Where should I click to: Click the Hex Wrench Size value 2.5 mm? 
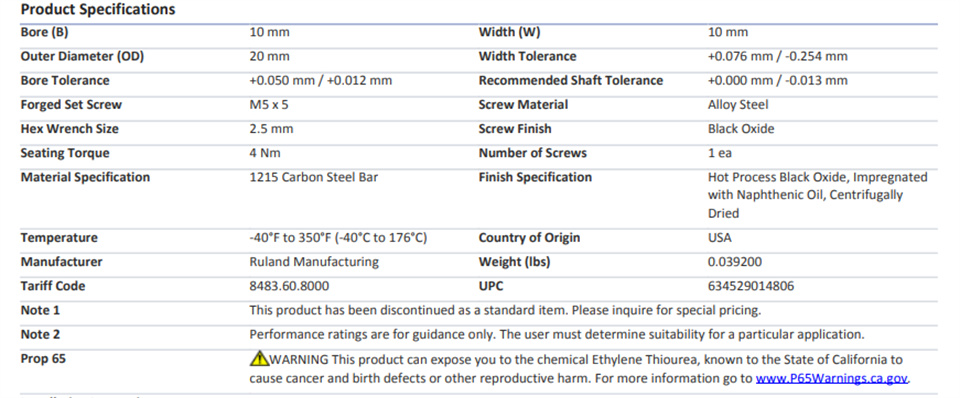coord(271,129)
